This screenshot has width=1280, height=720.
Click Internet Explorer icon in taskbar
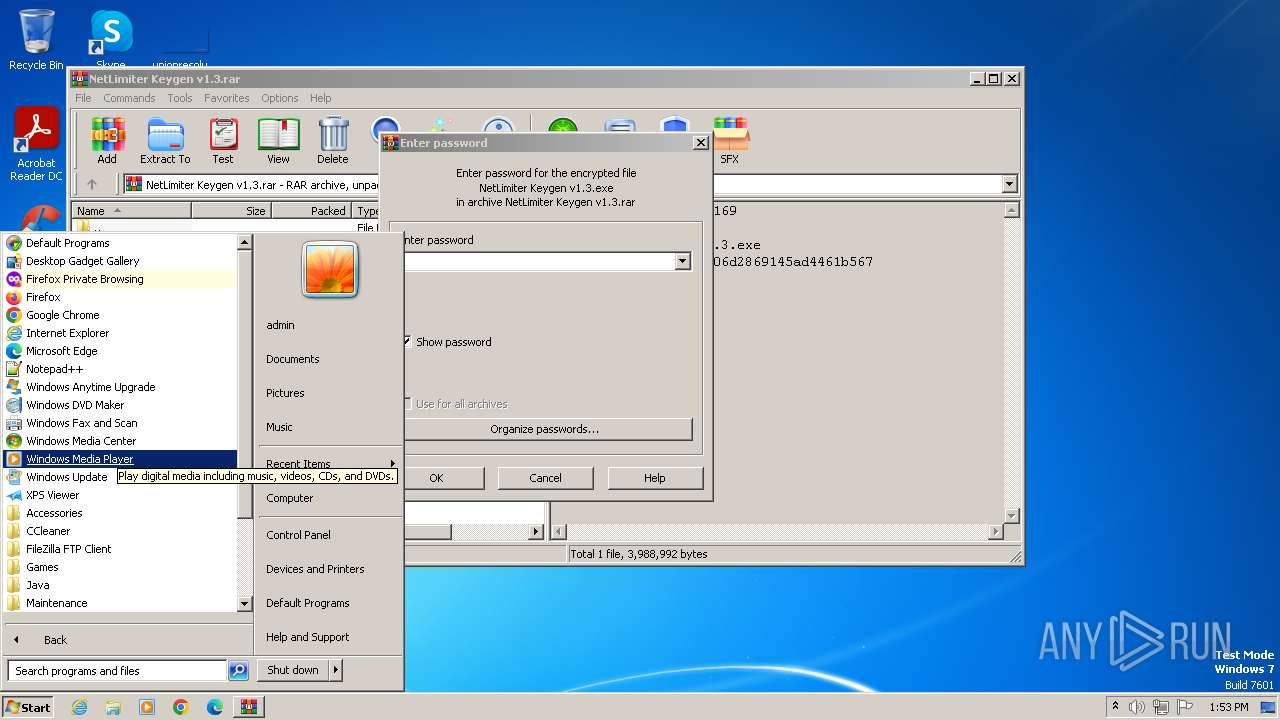click(80, 707)
